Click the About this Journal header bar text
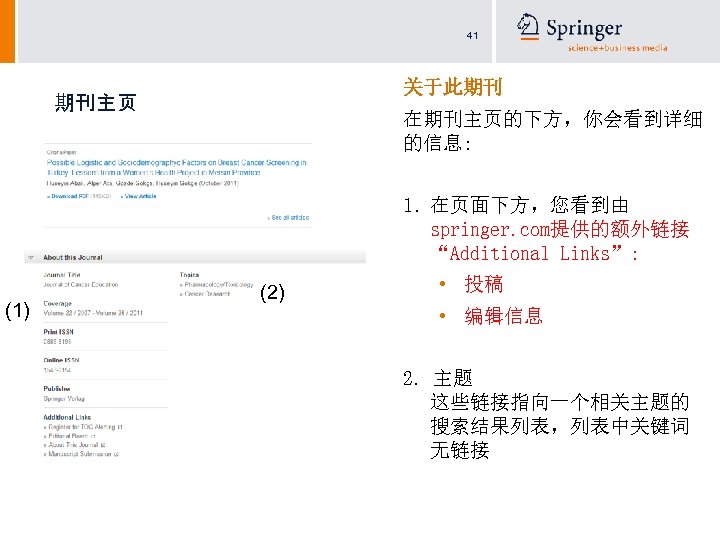The height and width of the screenshot is (540, 720). (73, 258)
